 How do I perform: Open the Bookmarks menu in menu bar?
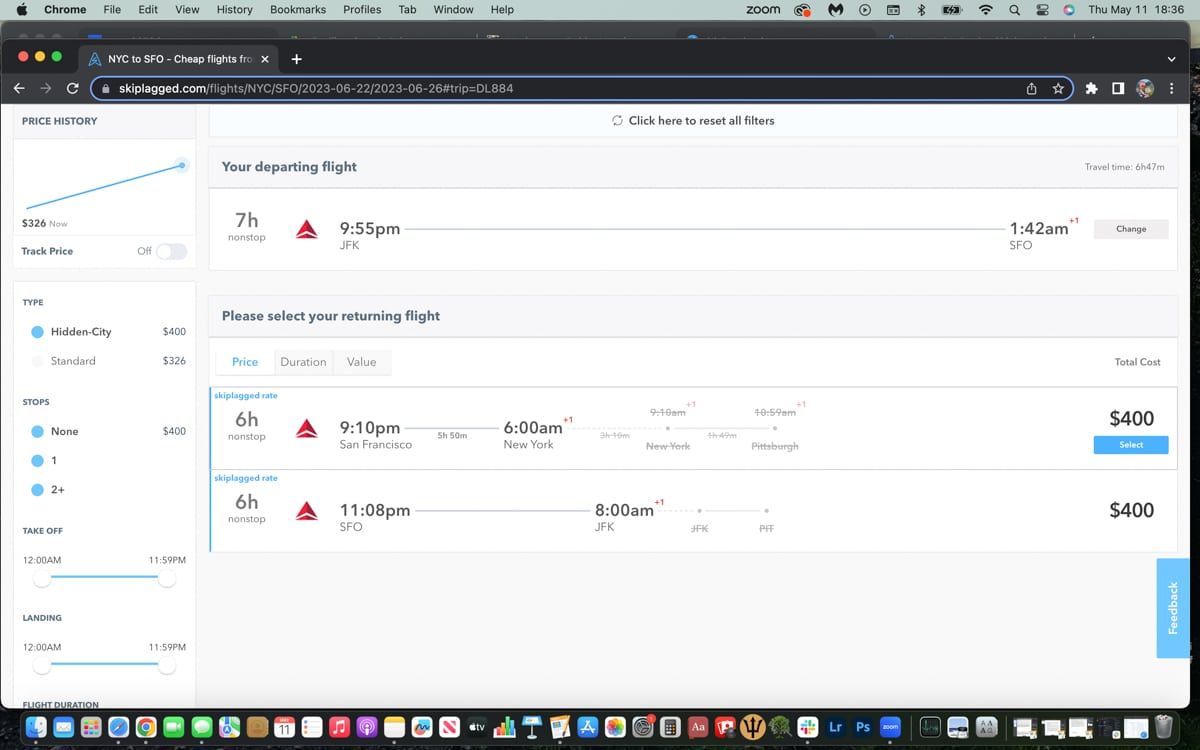[x=297, y=9]
